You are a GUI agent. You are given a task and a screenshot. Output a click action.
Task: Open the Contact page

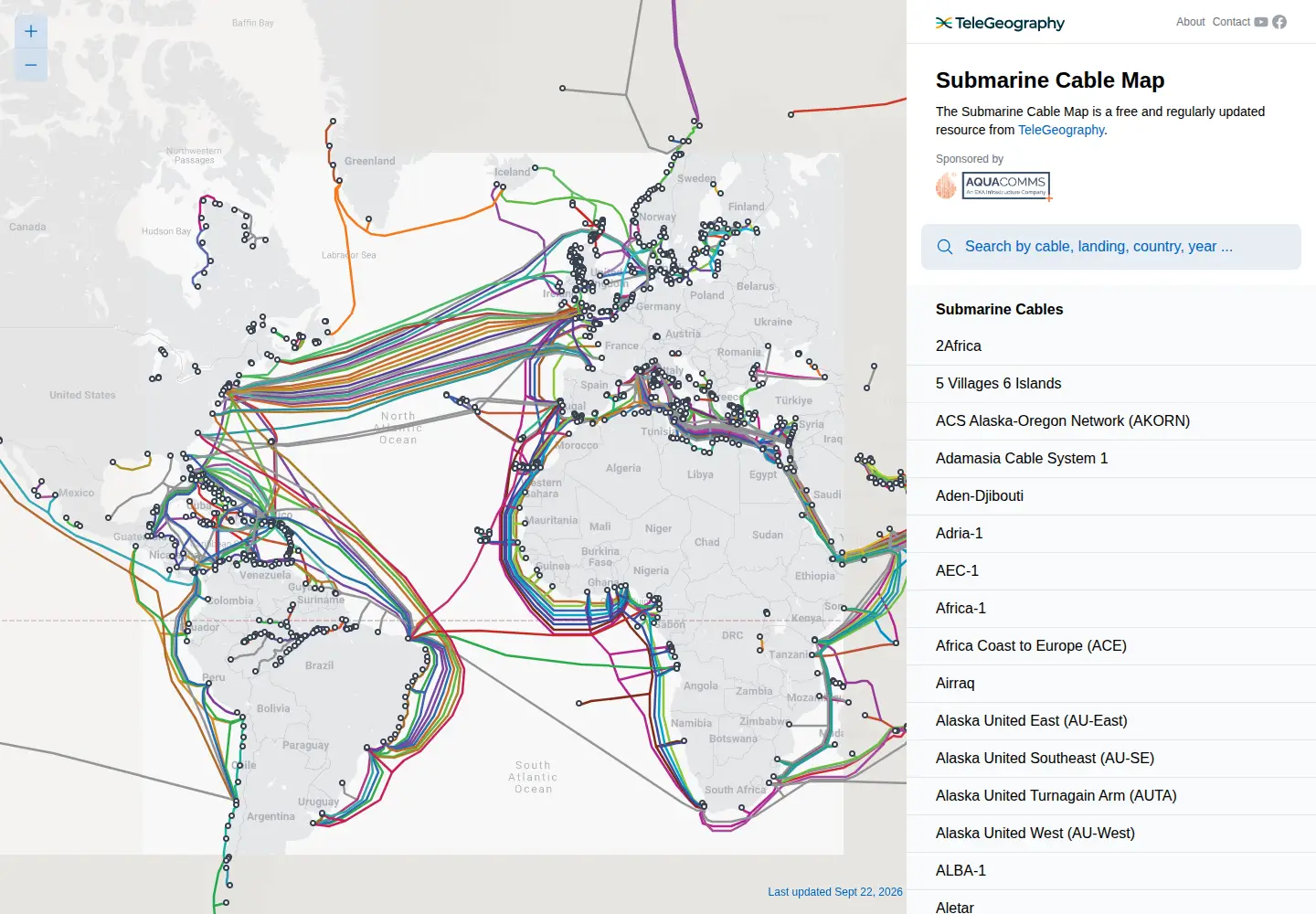click(1231, 22)
